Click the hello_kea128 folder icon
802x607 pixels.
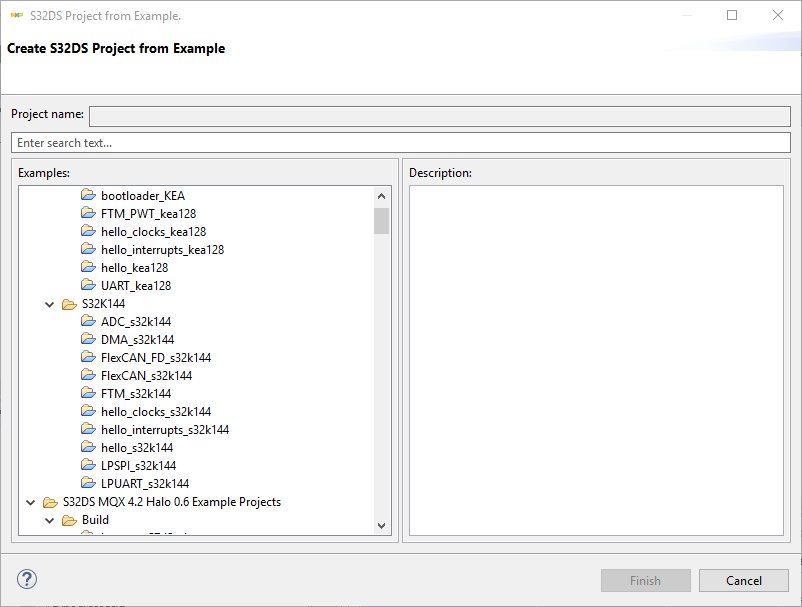click(88, 267)
